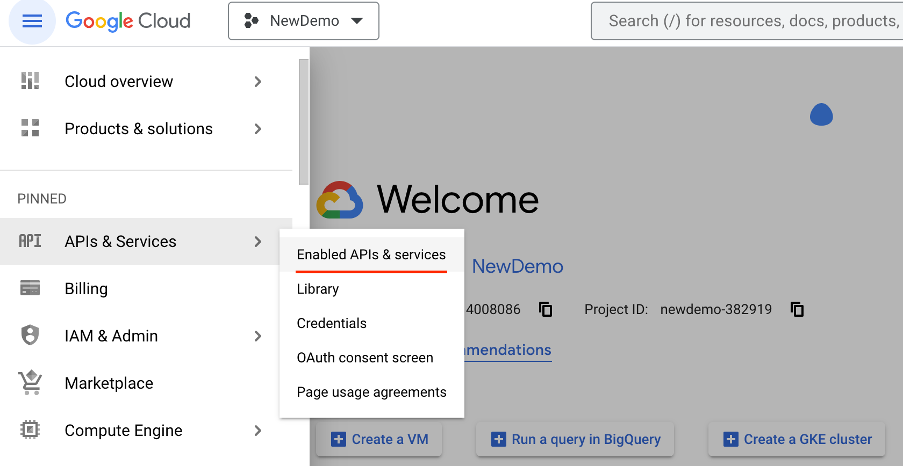Image resolution: width=904 pixels, height=466 pixels.
Task: Click the Billing card icon
Action: [30, 288]
